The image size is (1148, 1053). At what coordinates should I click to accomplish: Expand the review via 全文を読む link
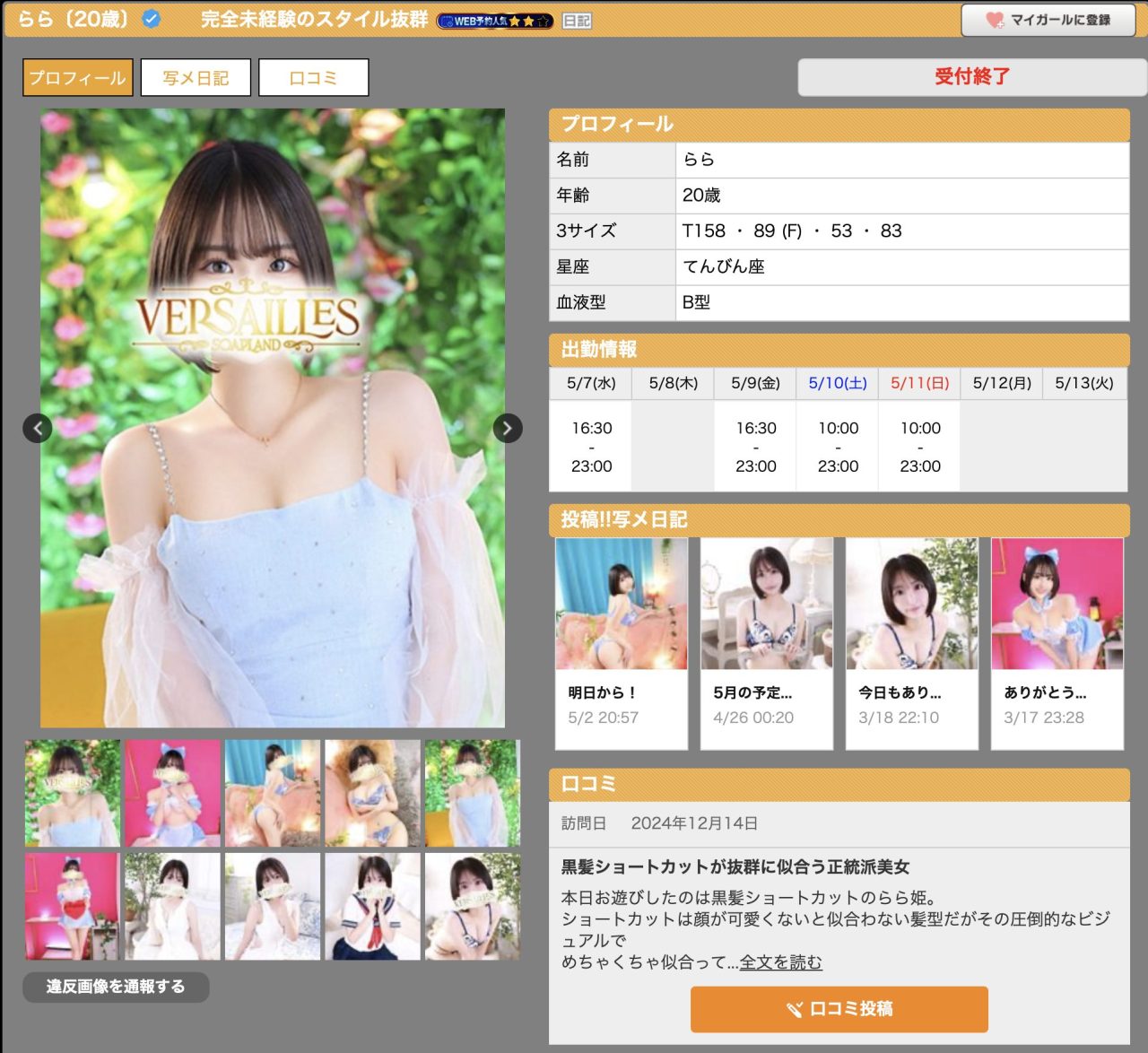[x=780, y=962]
